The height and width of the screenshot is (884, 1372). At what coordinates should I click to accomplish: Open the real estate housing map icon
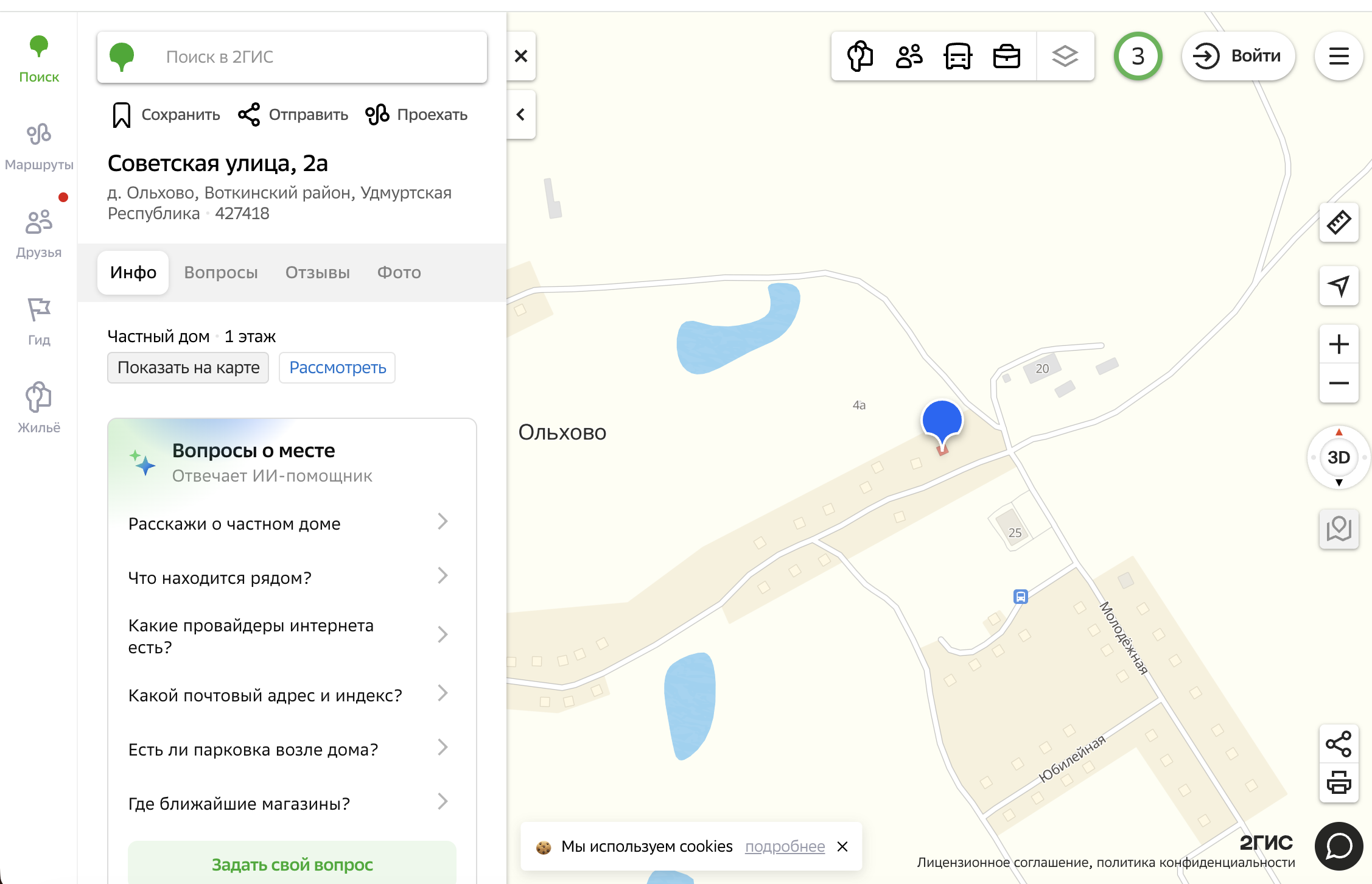[860, 56]
